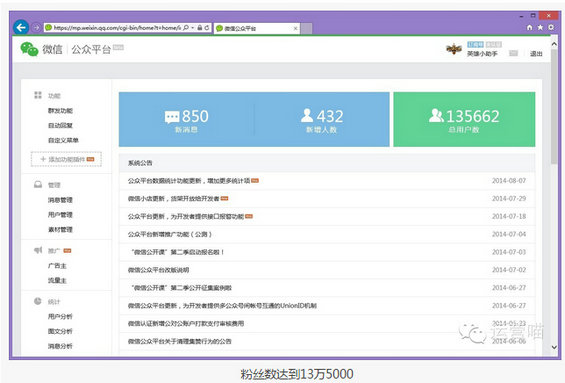
Task: Select the 微信公众平台 browser tab
Action: point(257,28)
